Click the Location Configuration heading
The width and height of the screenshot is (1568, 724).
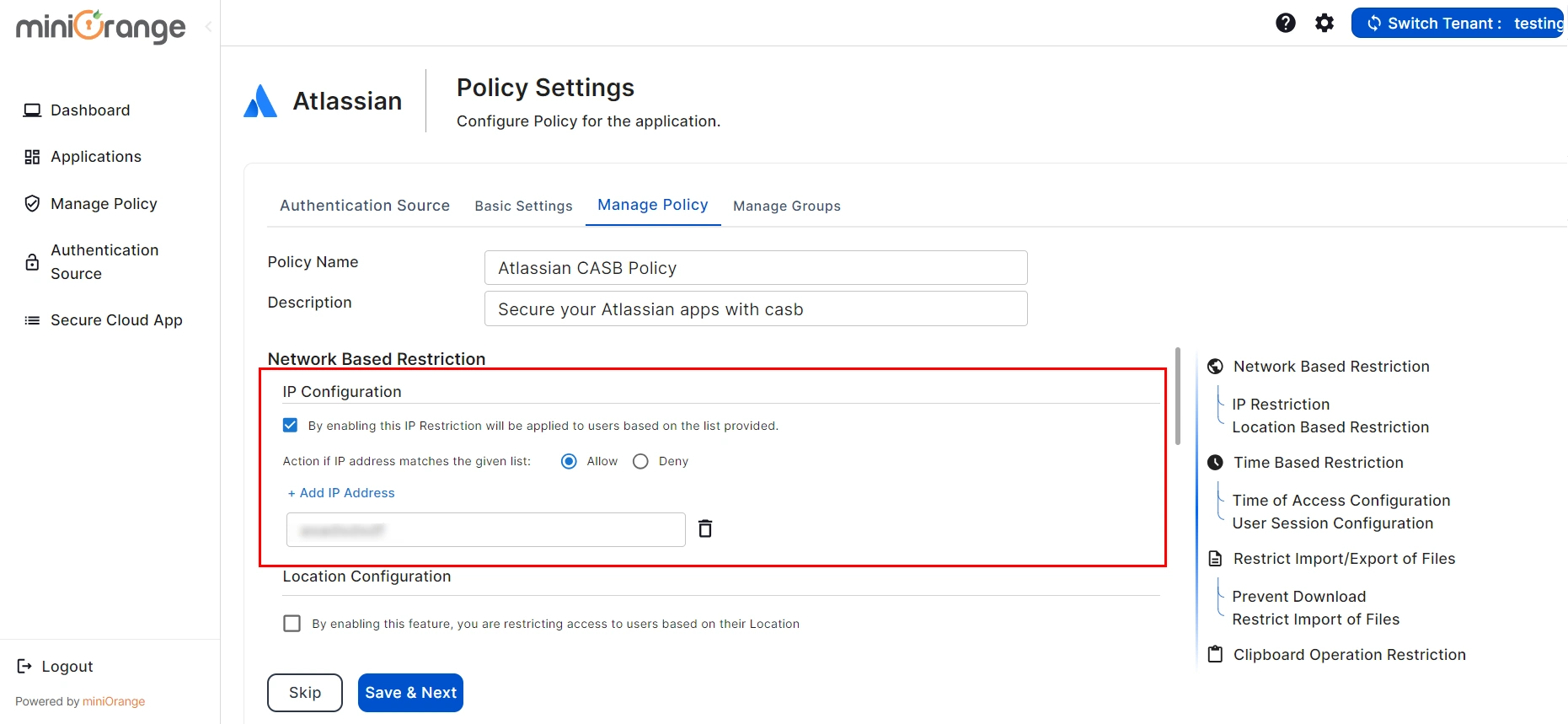[x=367, y=577]
